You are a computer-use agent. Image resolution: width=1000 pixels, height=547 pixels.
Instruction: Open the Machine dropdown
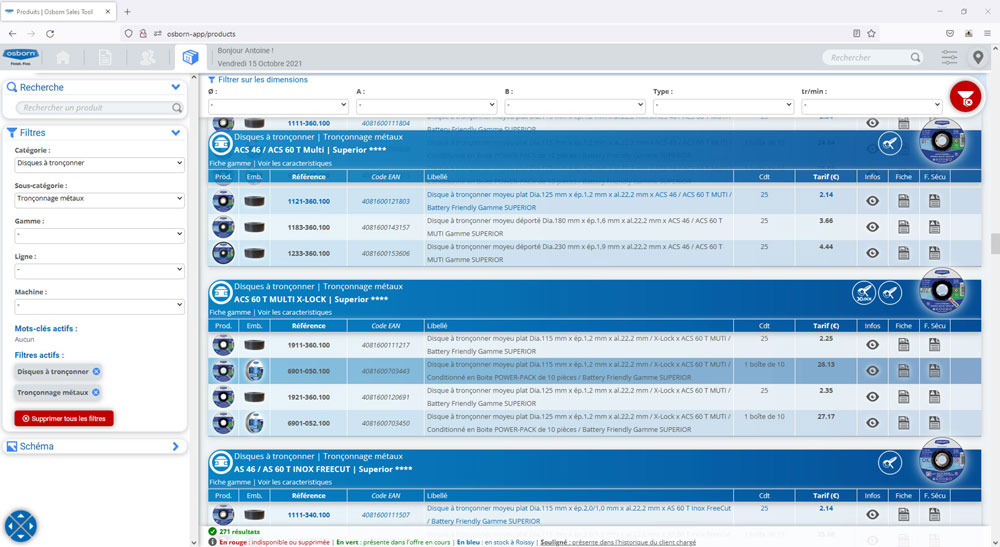(99, 306)
